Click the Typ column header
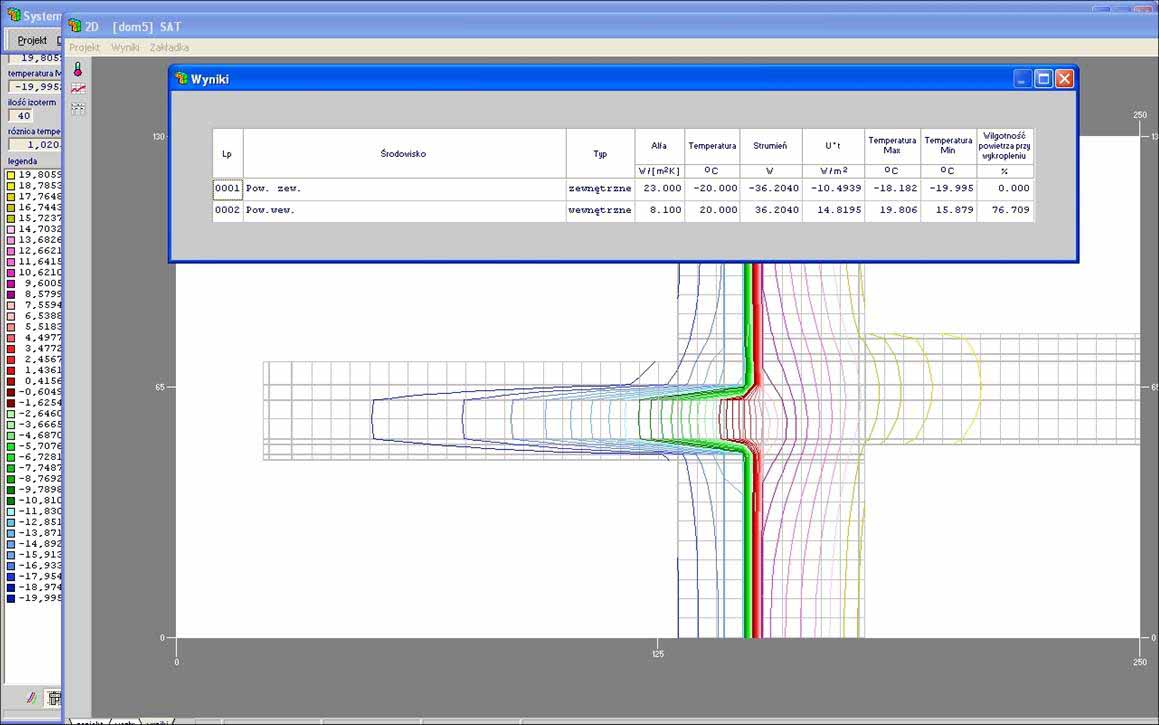The height and width of the screenshot is (725, 1159). click(x=600, y=154)
